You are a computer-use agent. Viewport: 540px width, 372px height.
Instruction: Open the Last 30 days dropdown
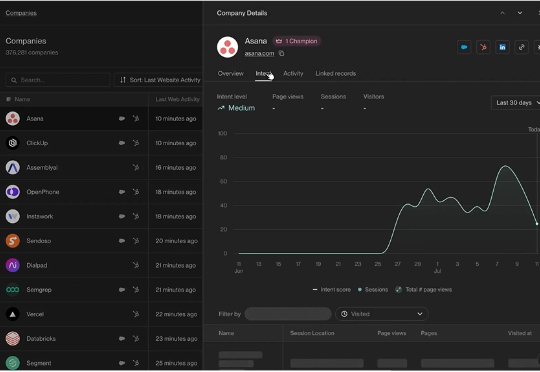click(516, 103)
